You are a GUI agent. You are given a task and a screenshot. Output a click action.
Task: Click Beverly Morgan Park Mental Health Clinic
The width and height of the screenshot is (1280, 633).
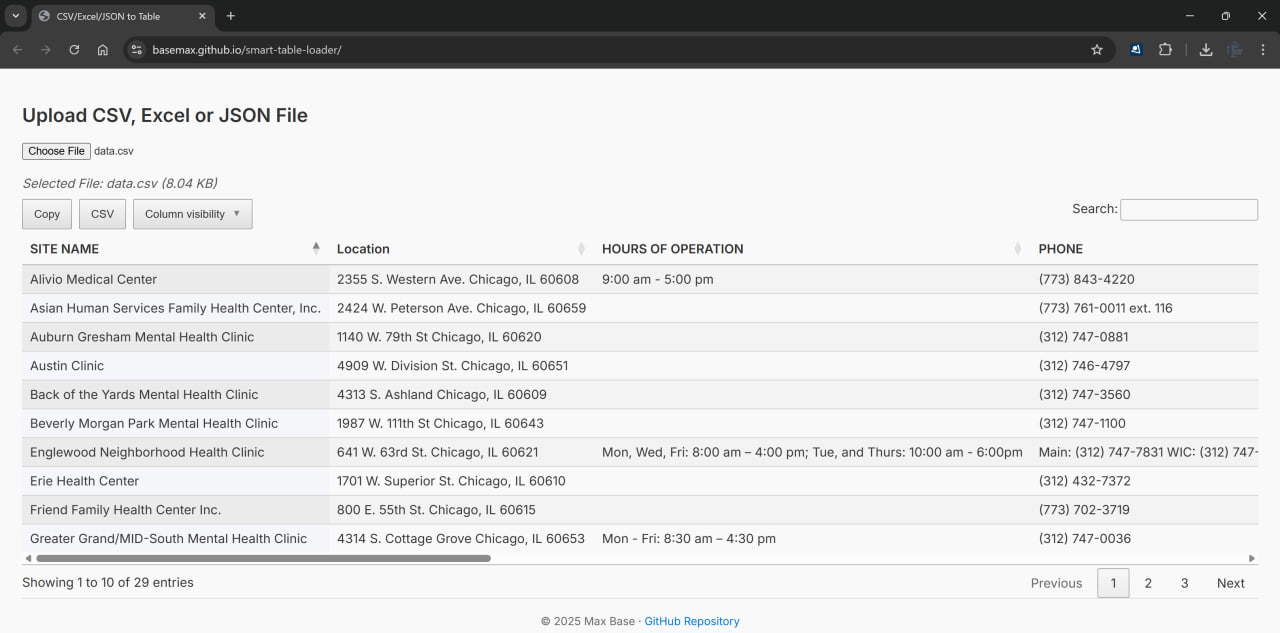tap(154, 423)
